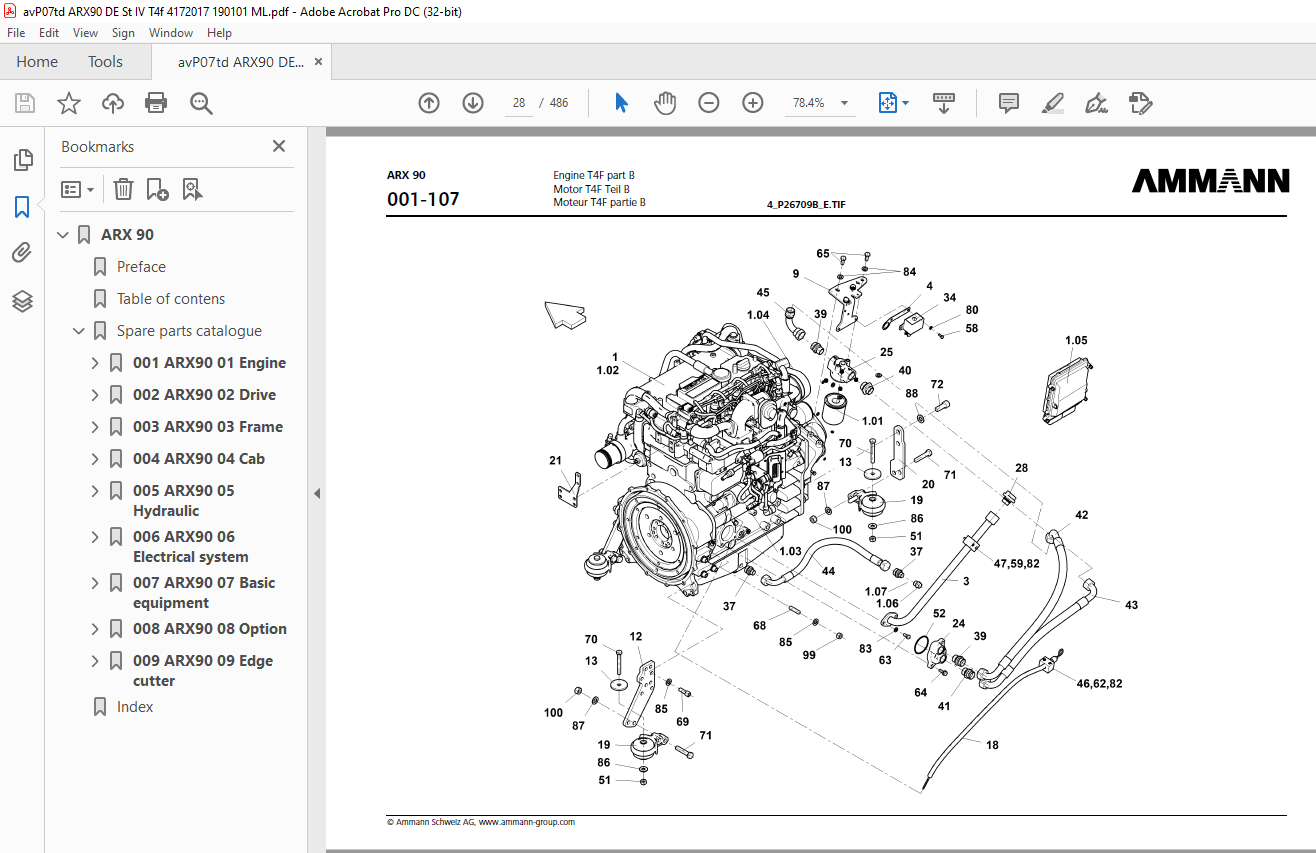Open the Sign menu
Screen dimensions: 1316x853
(x=123, y=33)
